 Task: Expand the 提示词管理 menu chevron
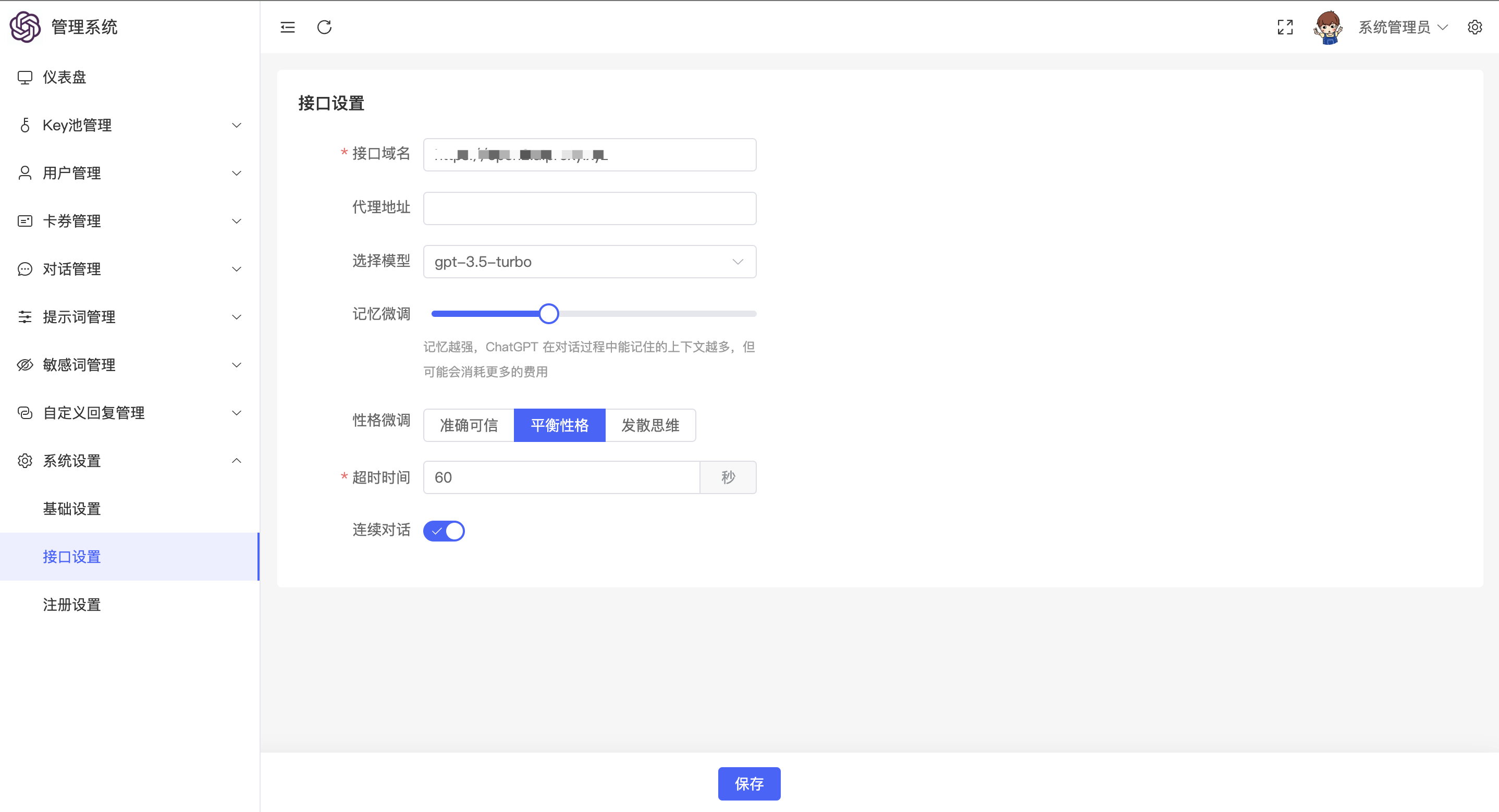click(236, 317)
